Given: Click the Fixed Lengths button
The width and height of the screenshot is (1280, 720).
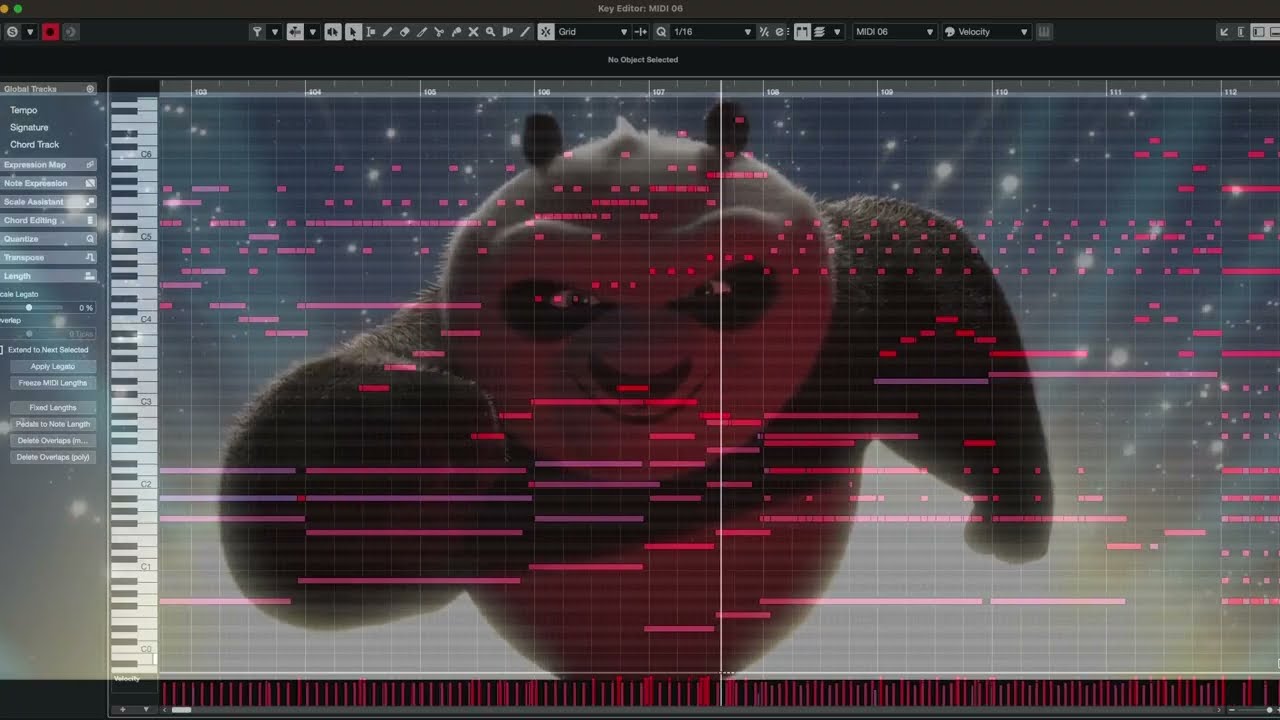Looking at the screenshot, I should point(53,408).
